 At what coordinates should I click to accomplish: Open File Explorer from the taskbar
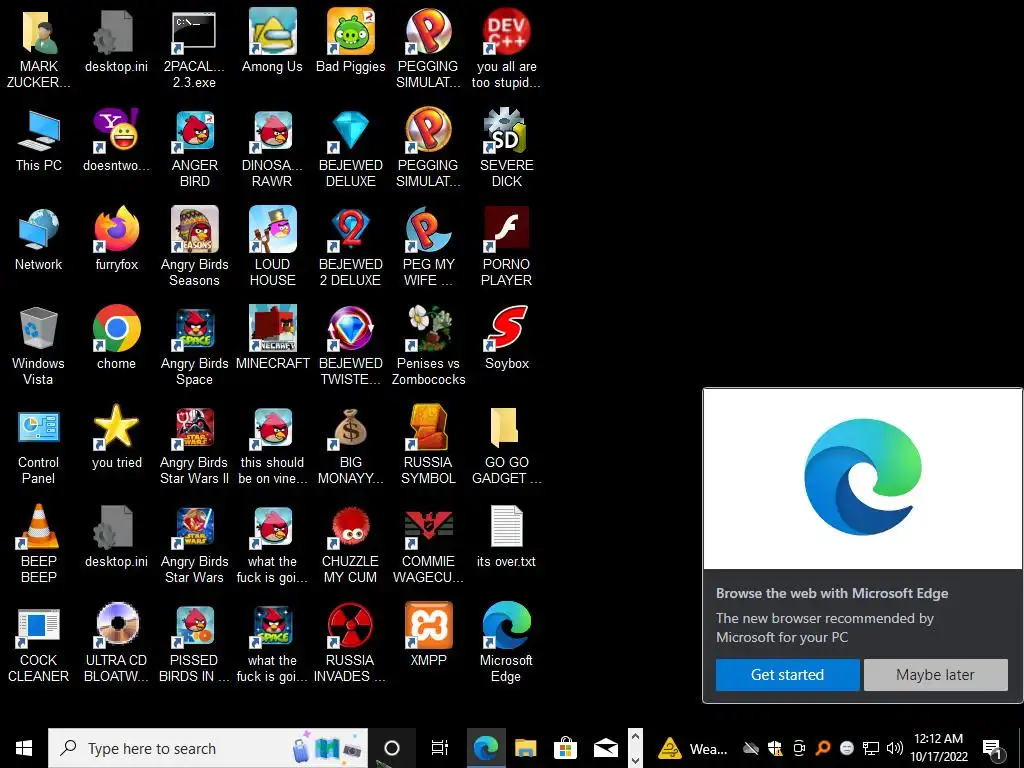tap(525, 748)
